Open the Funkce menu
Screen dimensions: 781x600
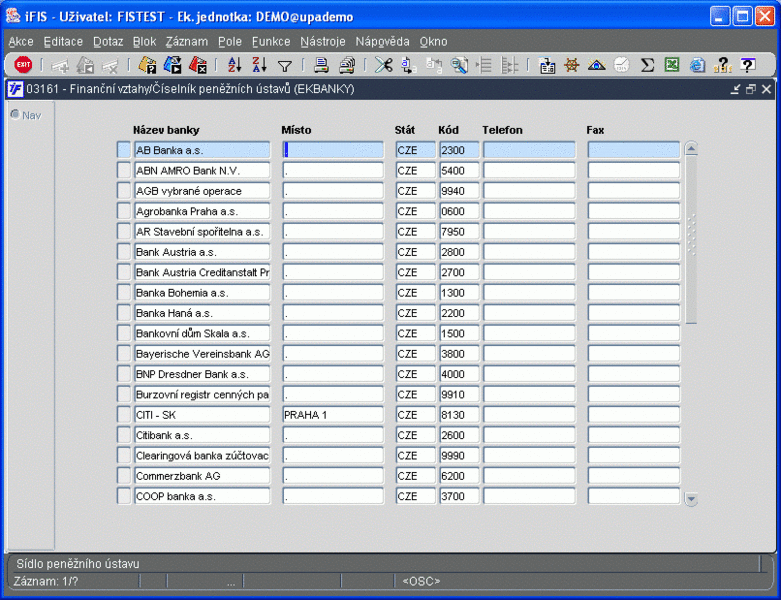click(x=271, y=42)
